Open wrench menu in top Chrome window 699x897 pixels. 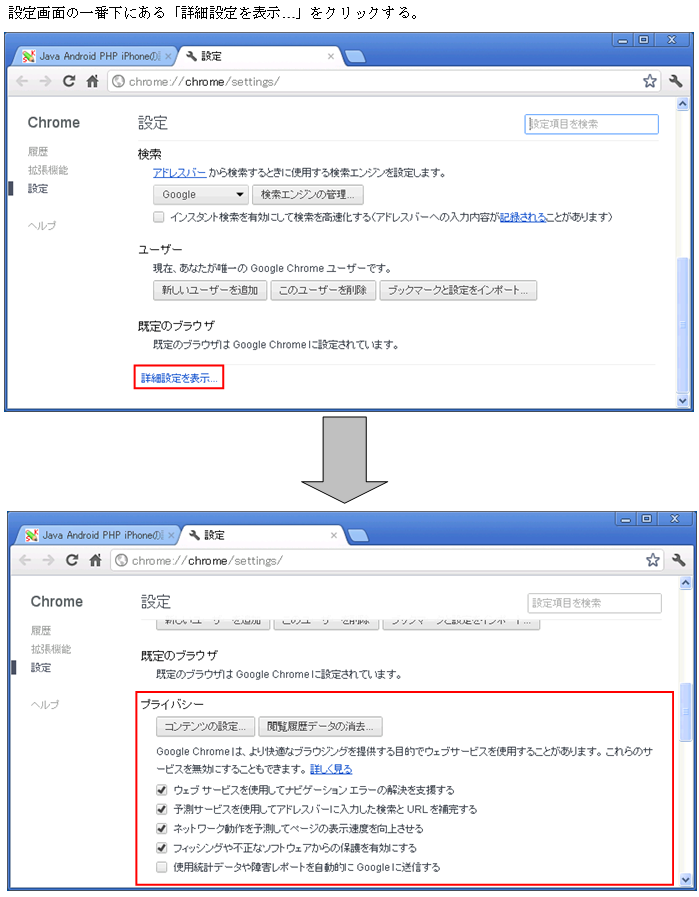click(x=676, y=81)
